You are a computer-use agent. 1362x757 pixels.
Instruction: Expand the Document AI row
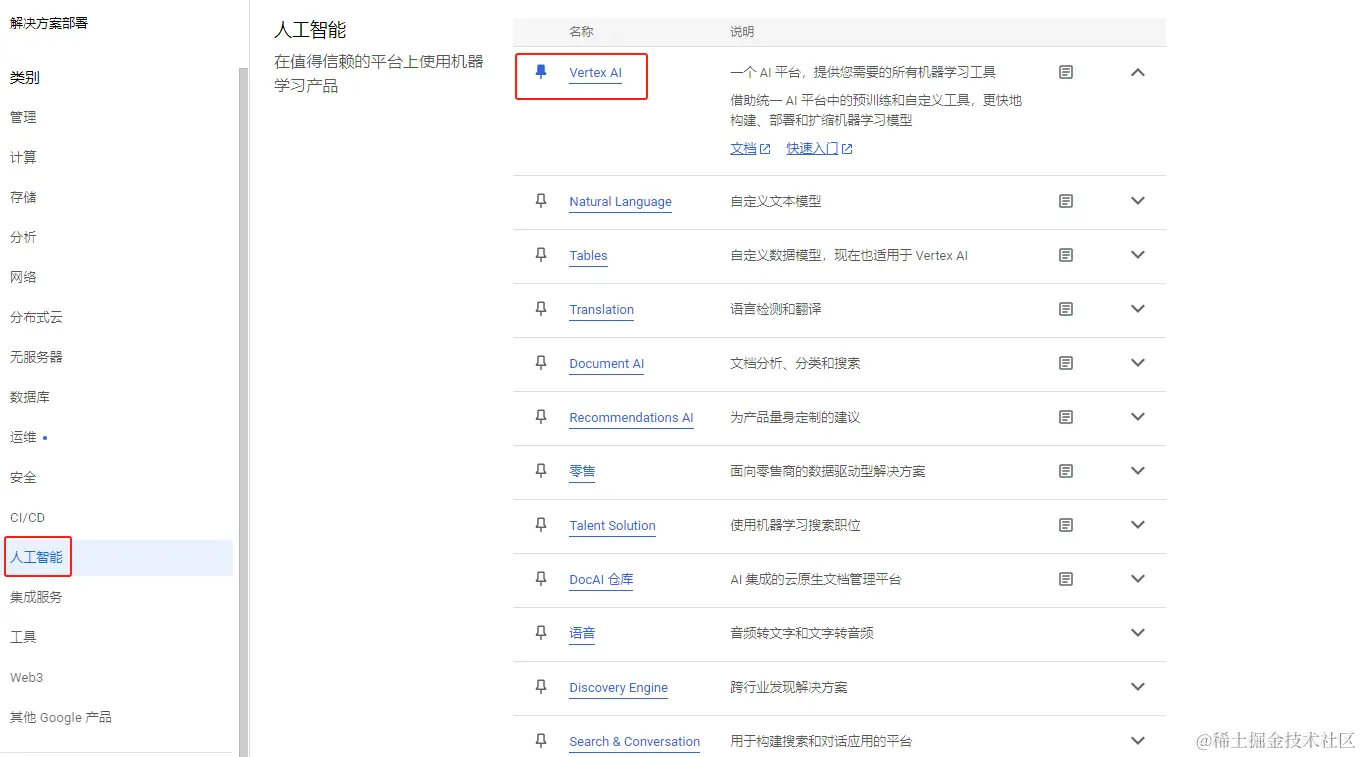(1137, 363)
